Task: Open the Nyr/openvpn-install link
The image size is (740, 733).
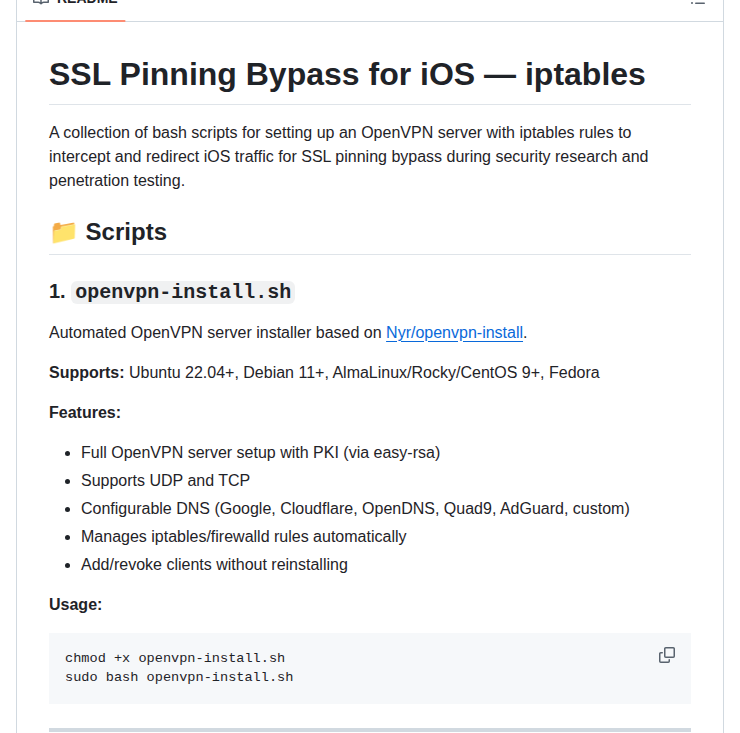Action: point(454,333)
